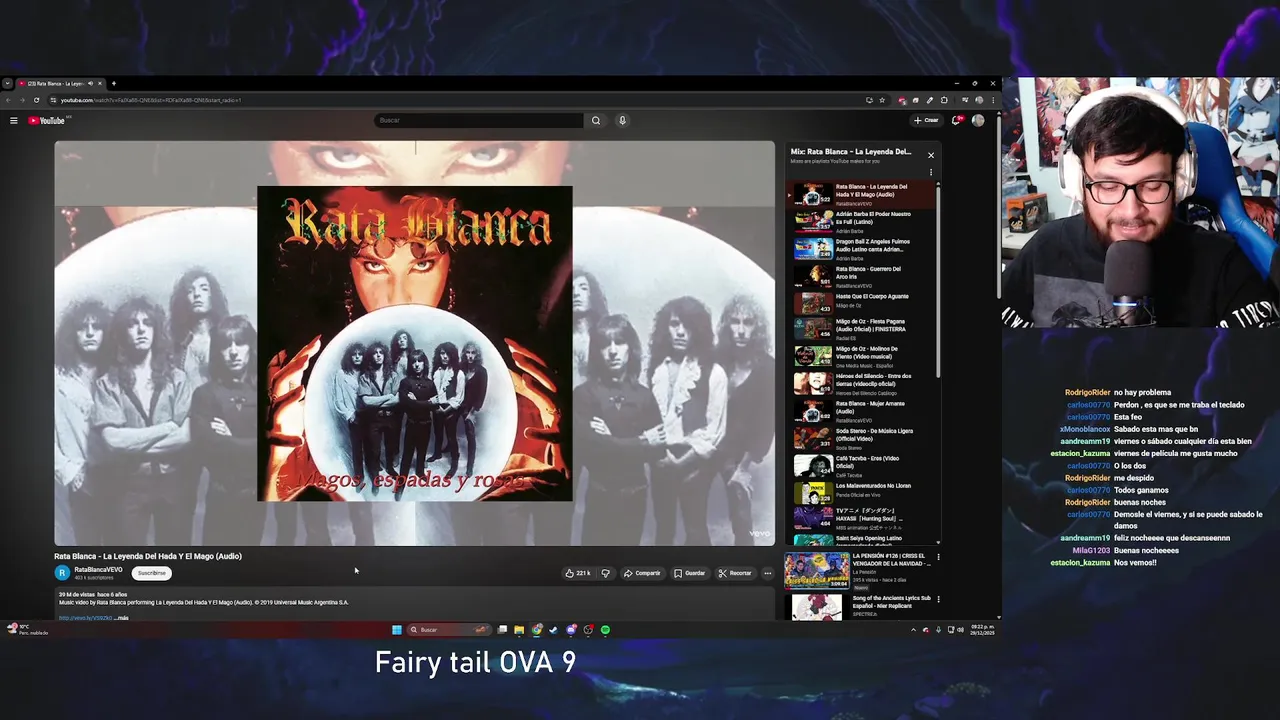Open the Crear button
Screen dimensions: 1280x720
tap(926, 120)
